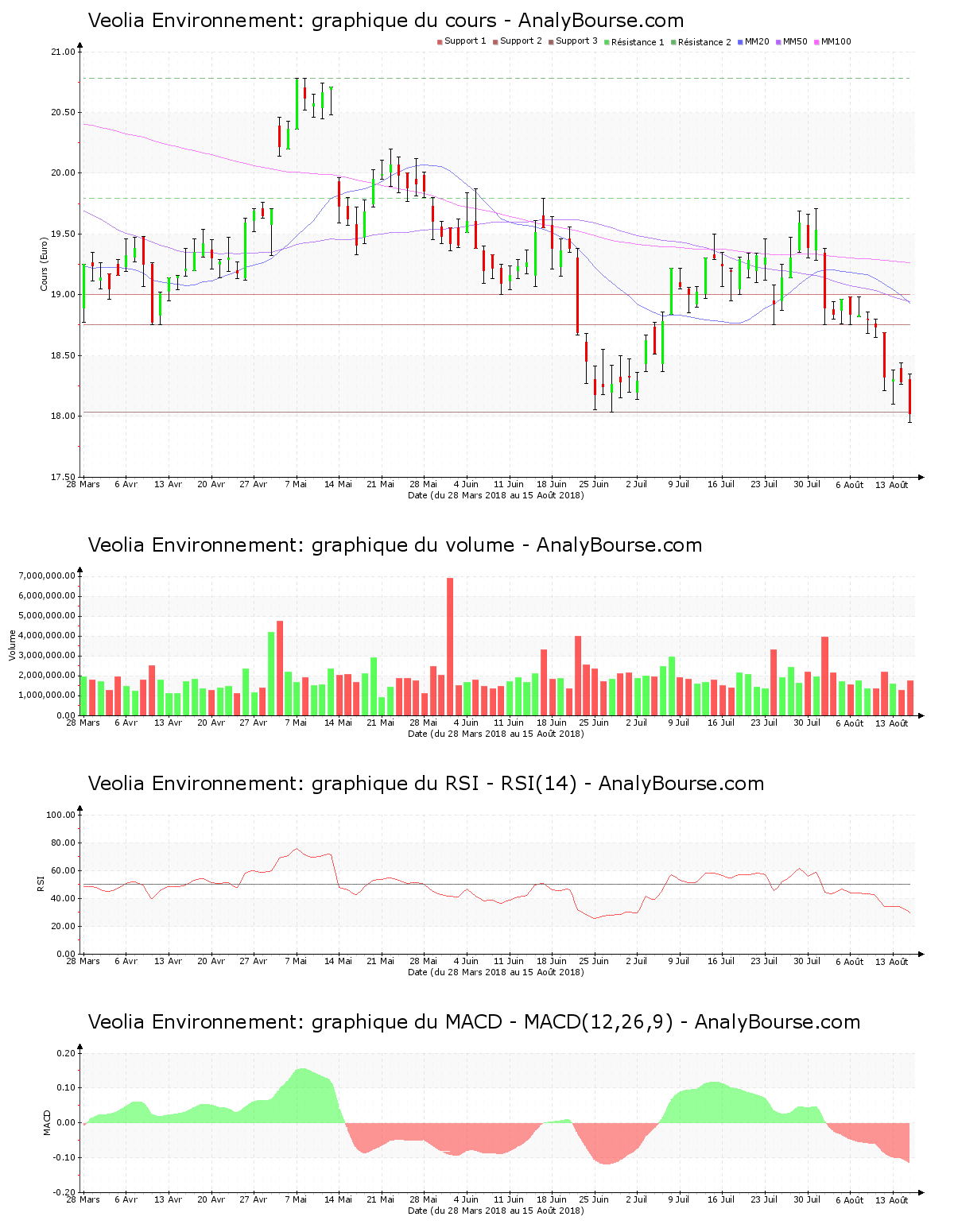Click the 21.00 price axis label
The height and width of the screenshot is (1232, 954).
click(x=63, y=52)
